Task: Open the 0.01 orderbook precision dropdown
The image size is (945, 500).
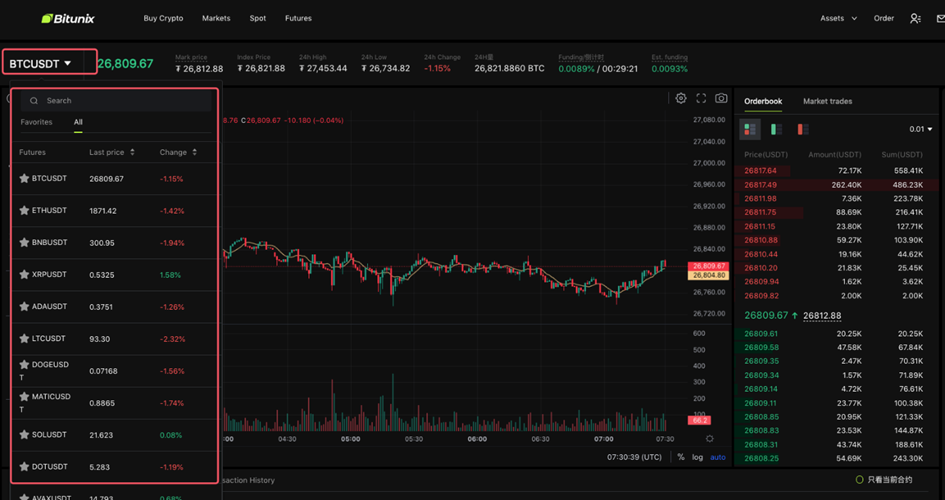Action: (x=921, y=130)
